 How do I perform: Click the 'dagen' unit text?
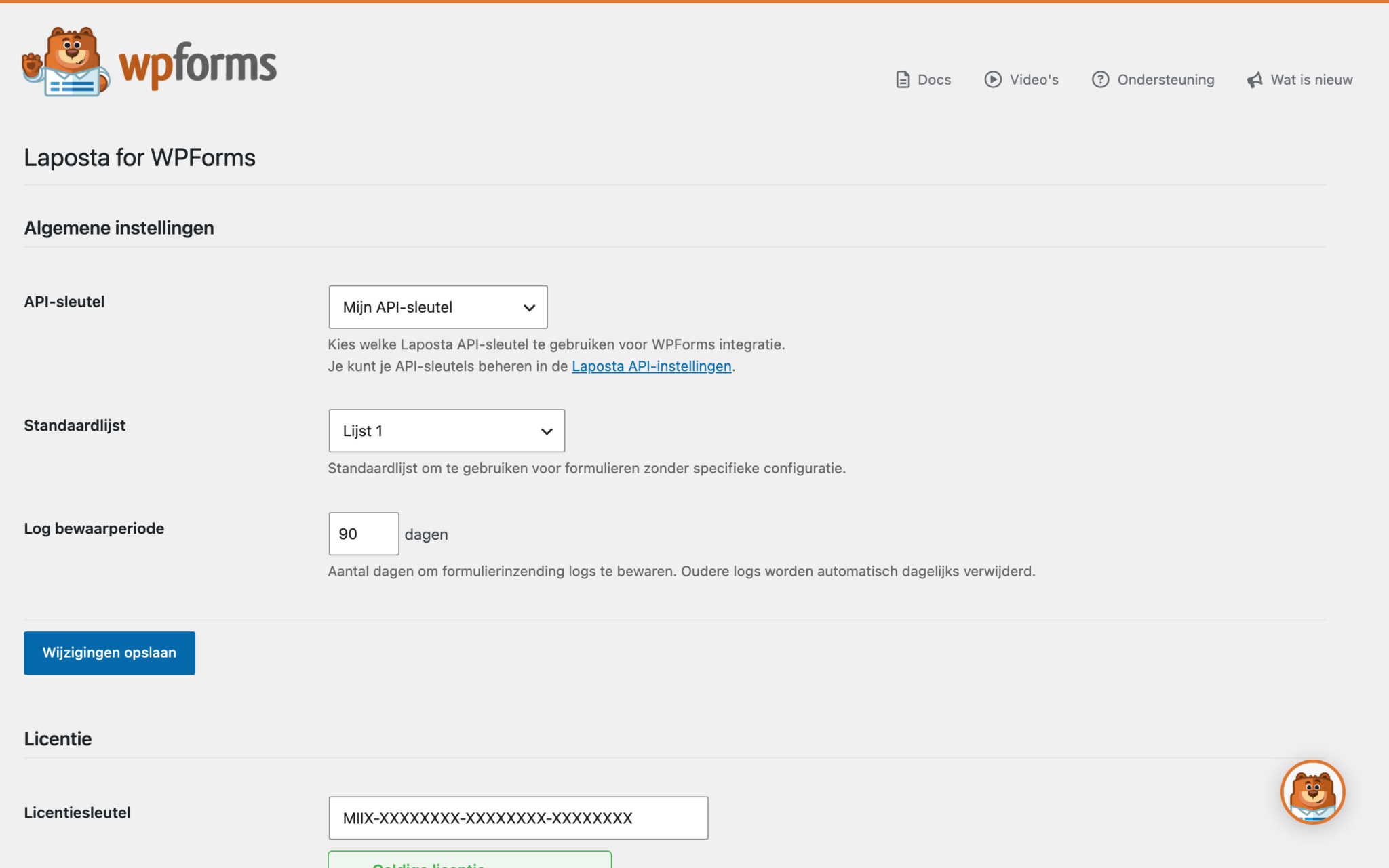[426, 534]
